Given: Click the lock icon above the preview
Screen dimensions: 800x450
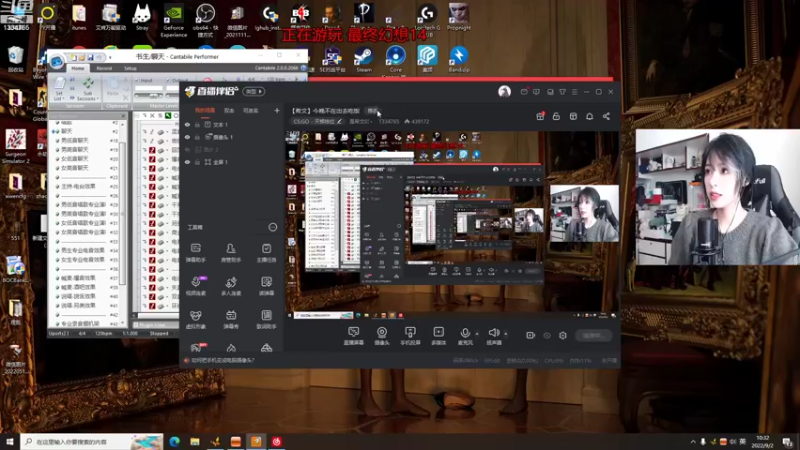Looking at the screenshot, I should click(556, 116).
